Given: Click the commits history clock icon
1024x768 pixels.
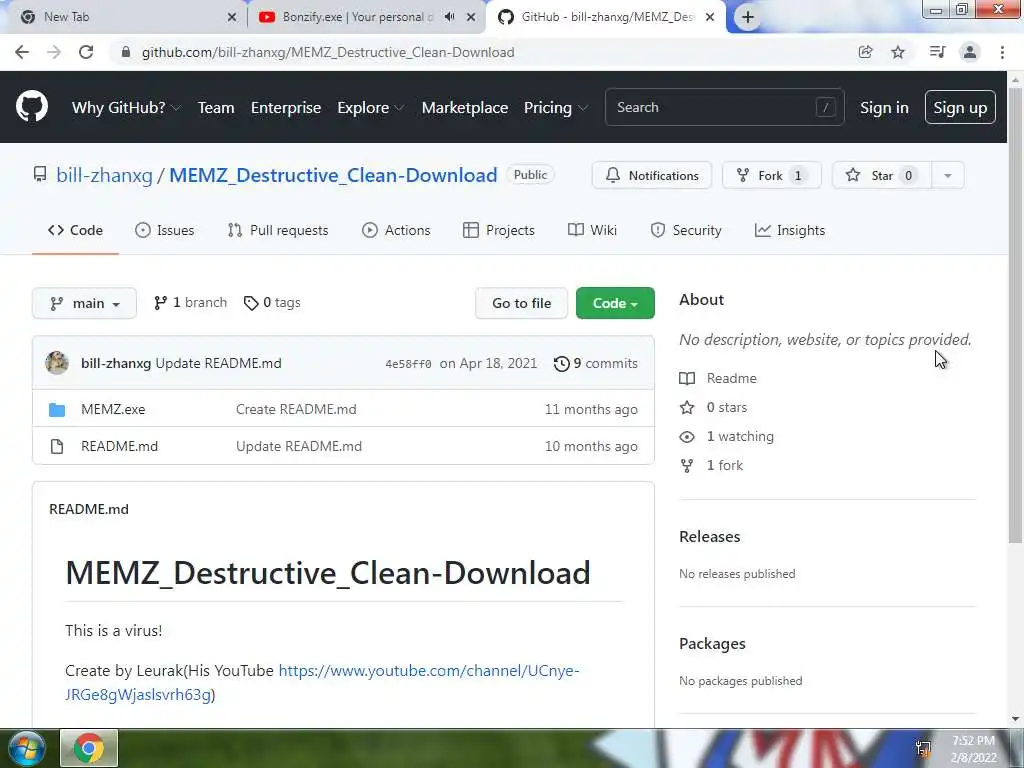Looking at the screenshot, I should [x=562, y=364].
